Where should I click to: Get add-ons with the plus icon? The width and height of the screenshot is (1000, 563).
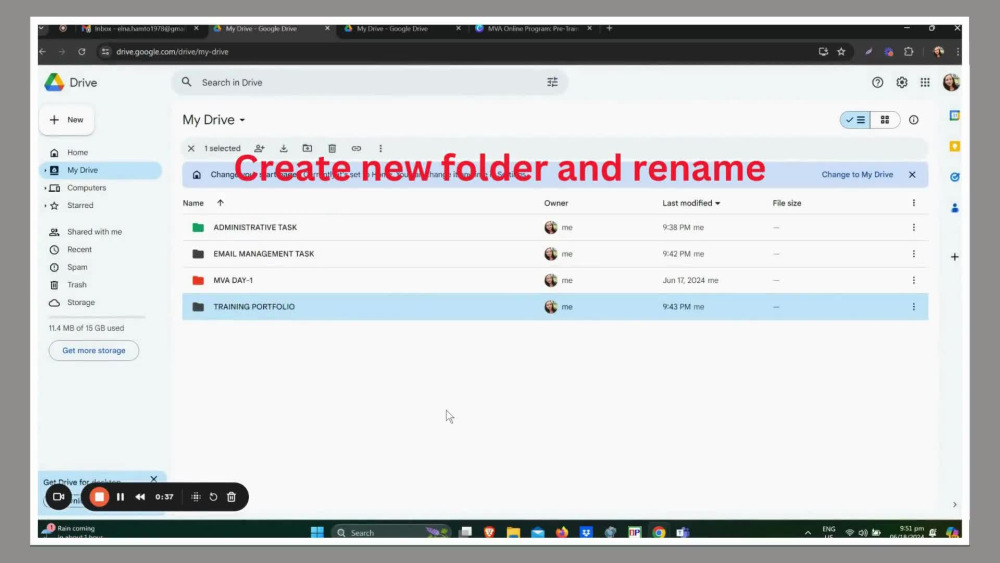(x=955, y=257)
